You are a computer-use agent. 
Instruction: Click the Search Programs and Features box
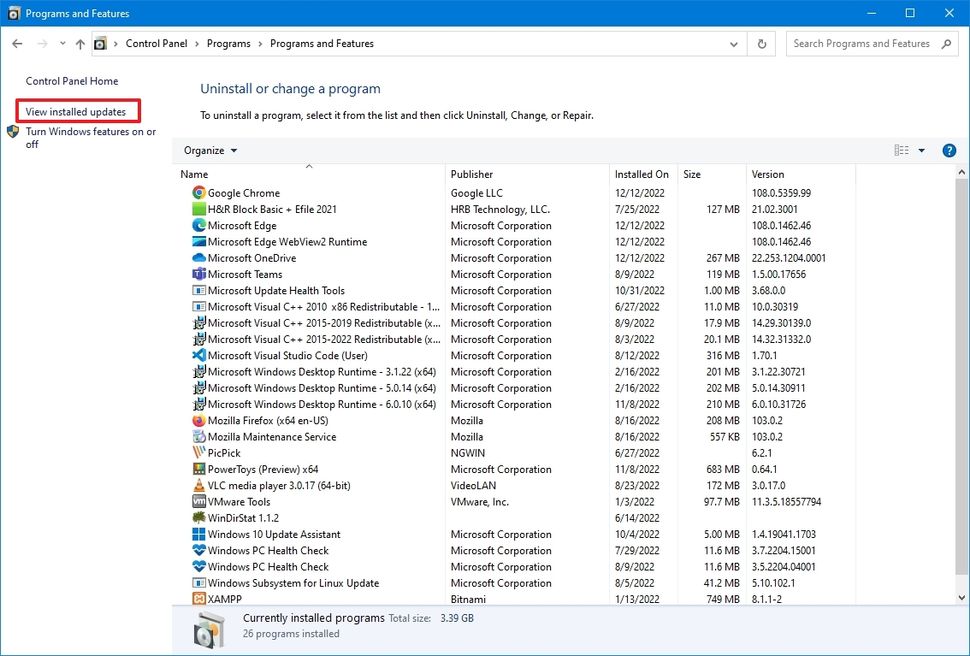(862, 43)
